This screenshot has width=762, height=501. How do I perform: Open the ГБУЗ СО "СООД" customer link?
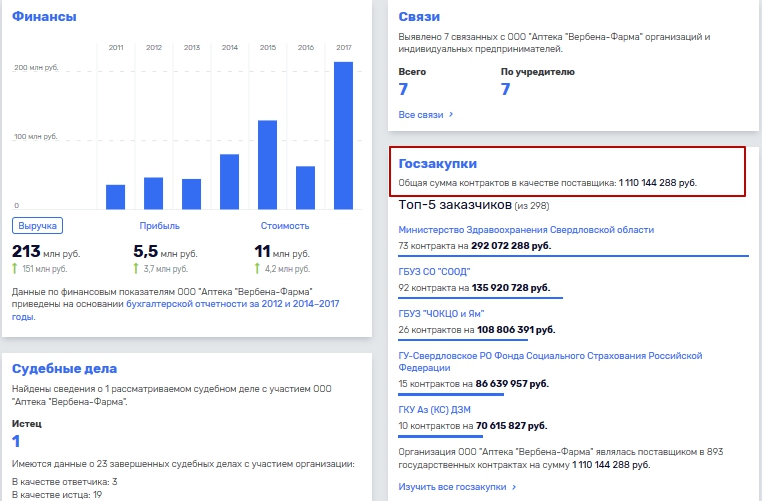click(434, 272)
